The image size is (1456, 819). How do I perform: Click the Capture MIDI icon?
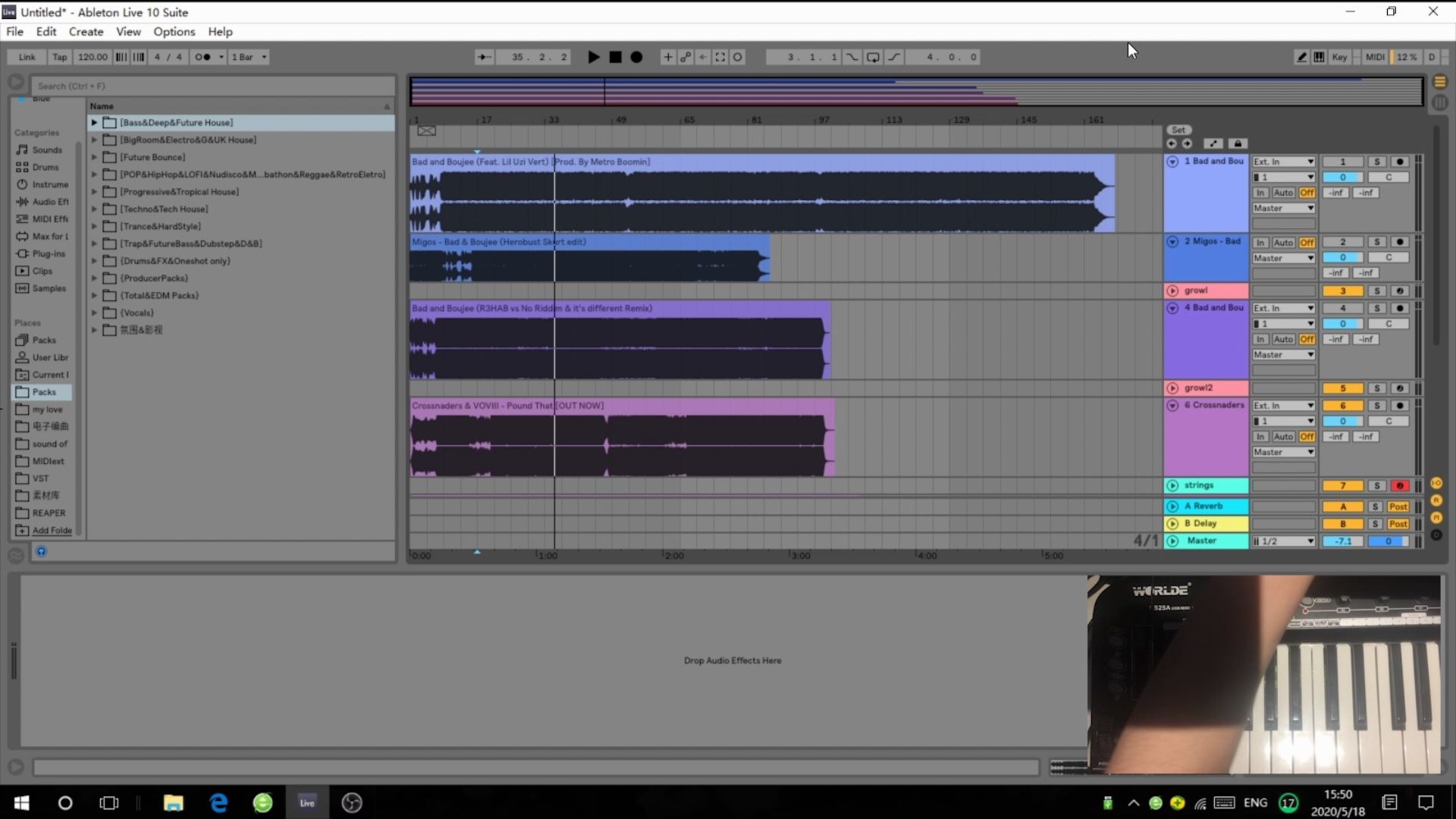click(720, 57)
